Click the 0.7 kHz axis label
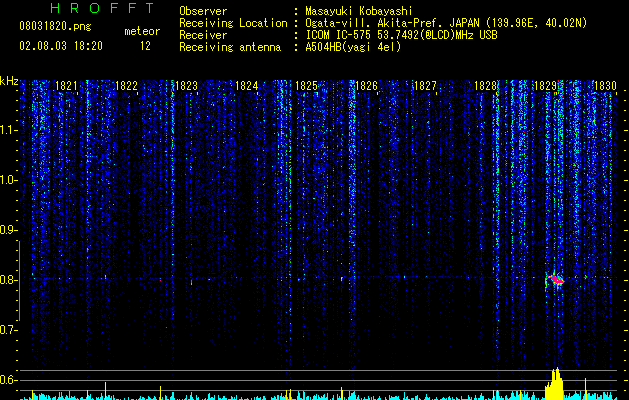This screenshot has height=400, width=629. click(x=9, y=330)
